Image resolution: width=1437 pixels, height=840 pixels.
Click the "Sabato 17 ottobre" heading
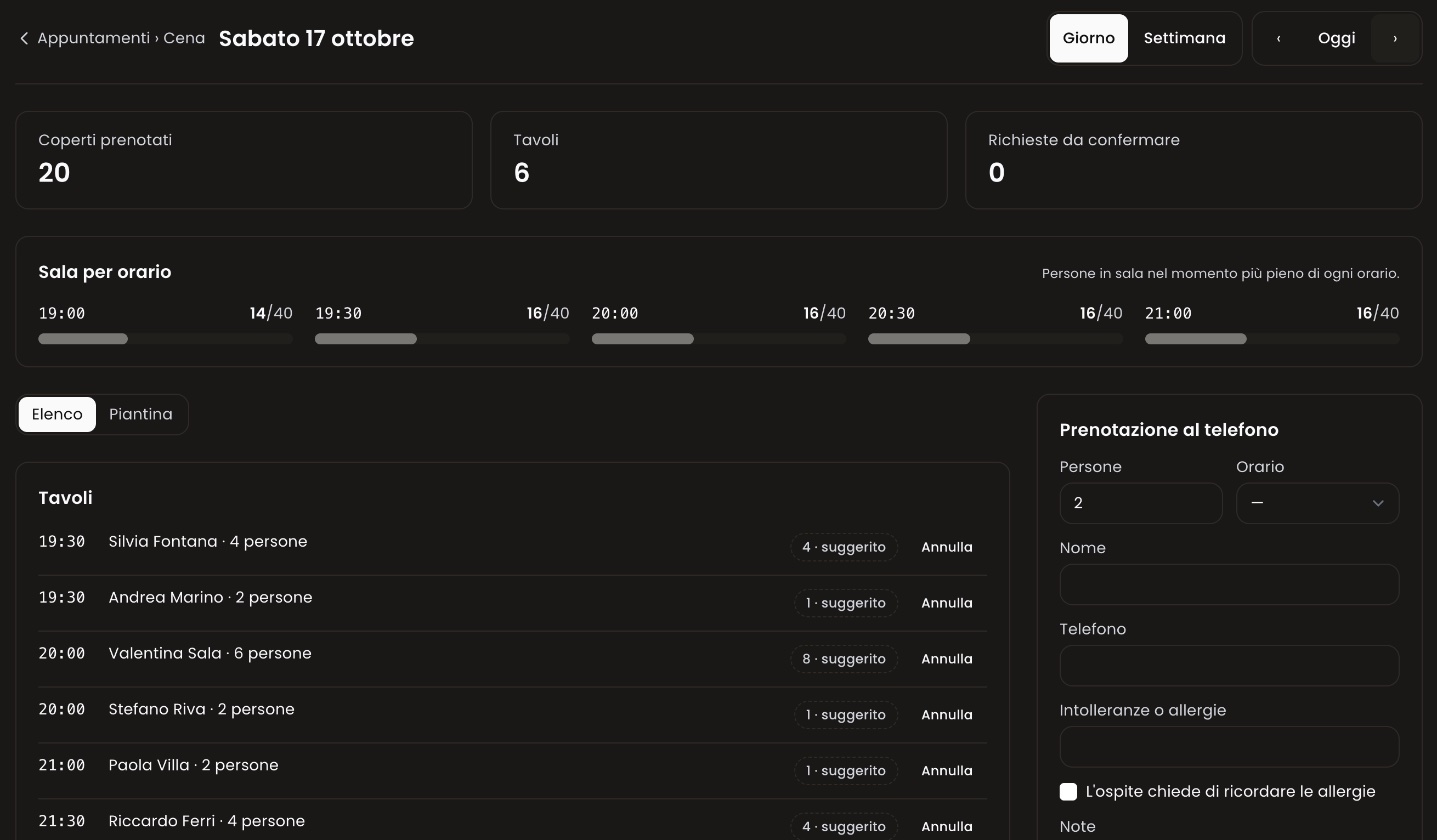pyautogui.click(x=316, y=38)
